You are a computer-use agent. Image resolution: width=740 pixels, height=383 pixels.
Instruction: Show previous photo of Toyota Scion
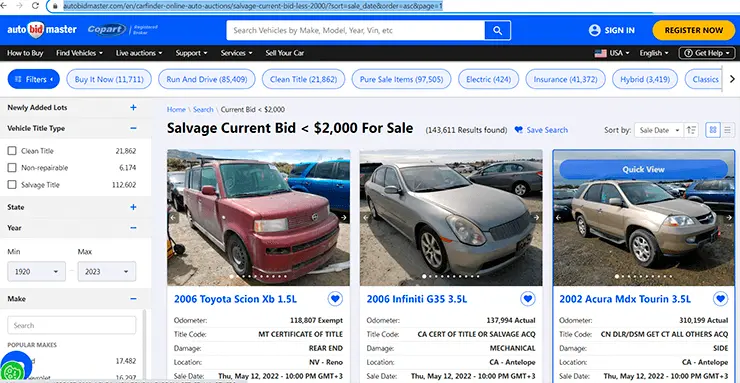[x=173, y=217]
